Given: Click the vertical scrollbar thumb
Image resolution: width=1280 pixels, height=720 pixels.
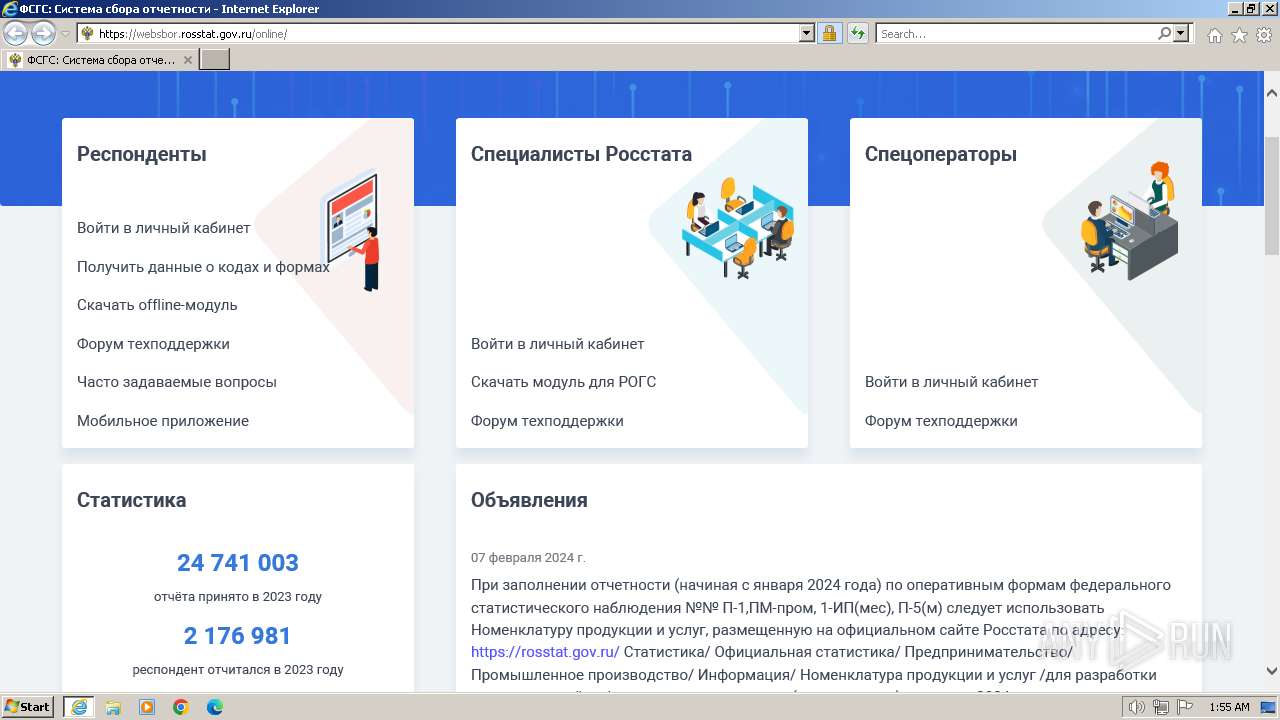Looking at the screenshot, I should [1272, 195].
